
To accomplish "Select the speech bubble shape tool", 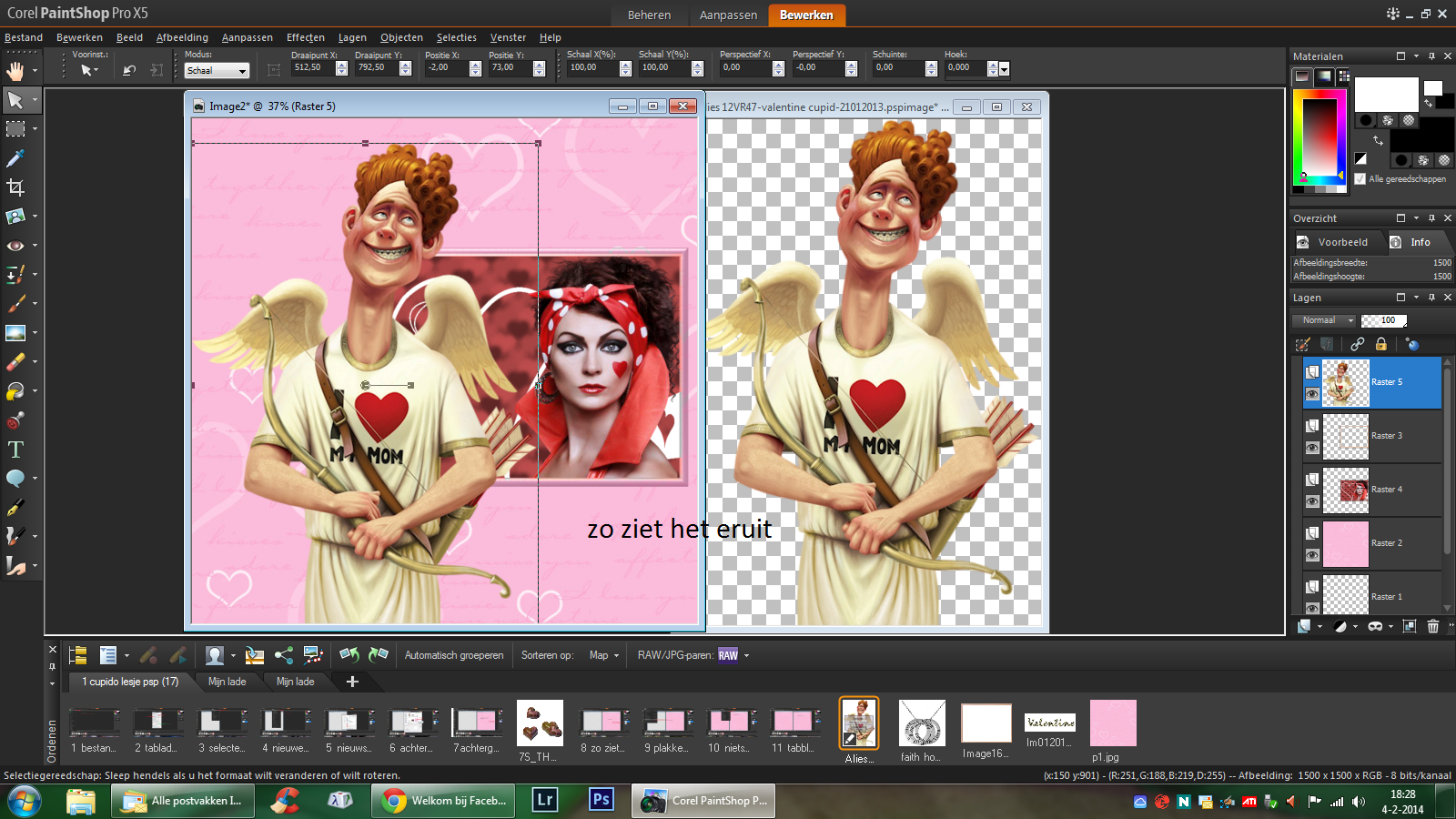I will tap(15, 479).
